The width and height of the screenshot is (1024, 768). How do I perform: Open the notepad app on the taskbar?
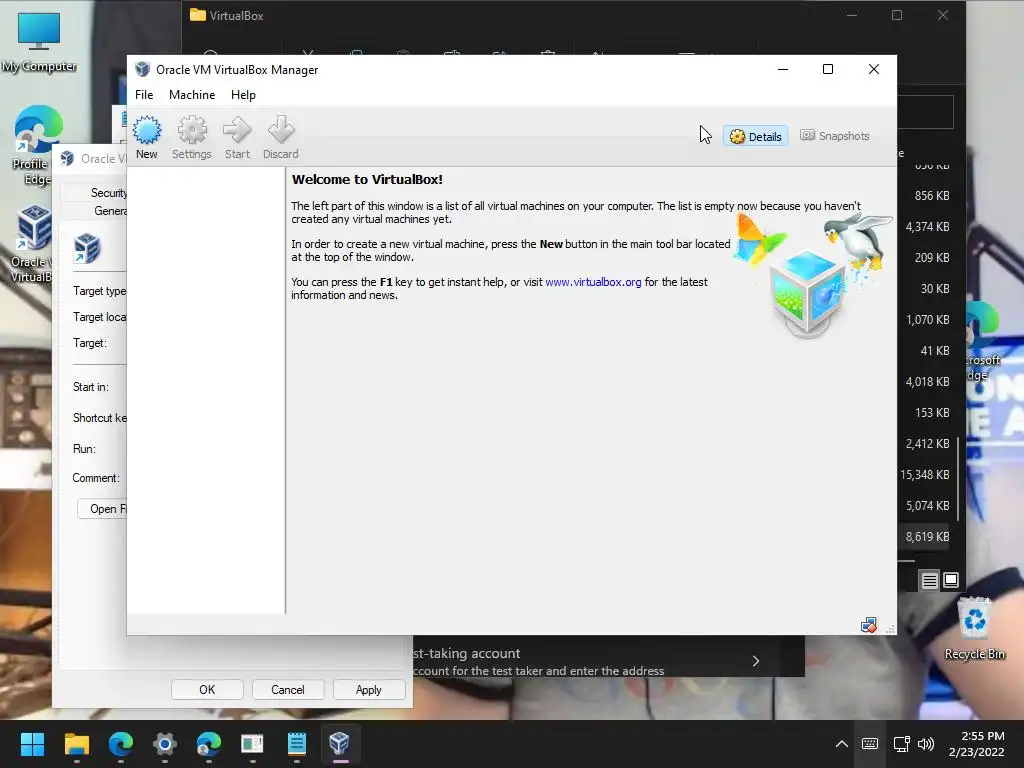click(296, 744)
